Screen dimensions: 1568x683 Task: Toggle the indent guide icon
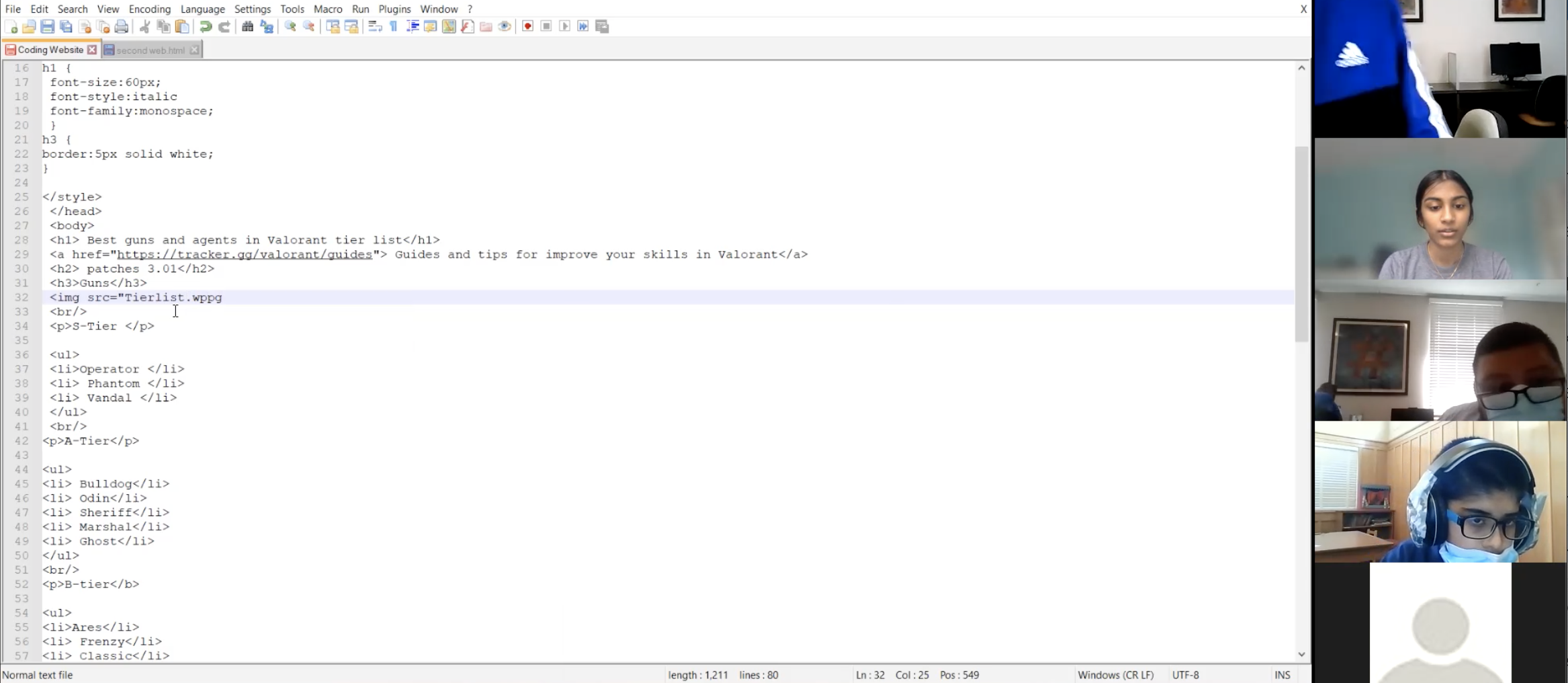pos(412,26)
